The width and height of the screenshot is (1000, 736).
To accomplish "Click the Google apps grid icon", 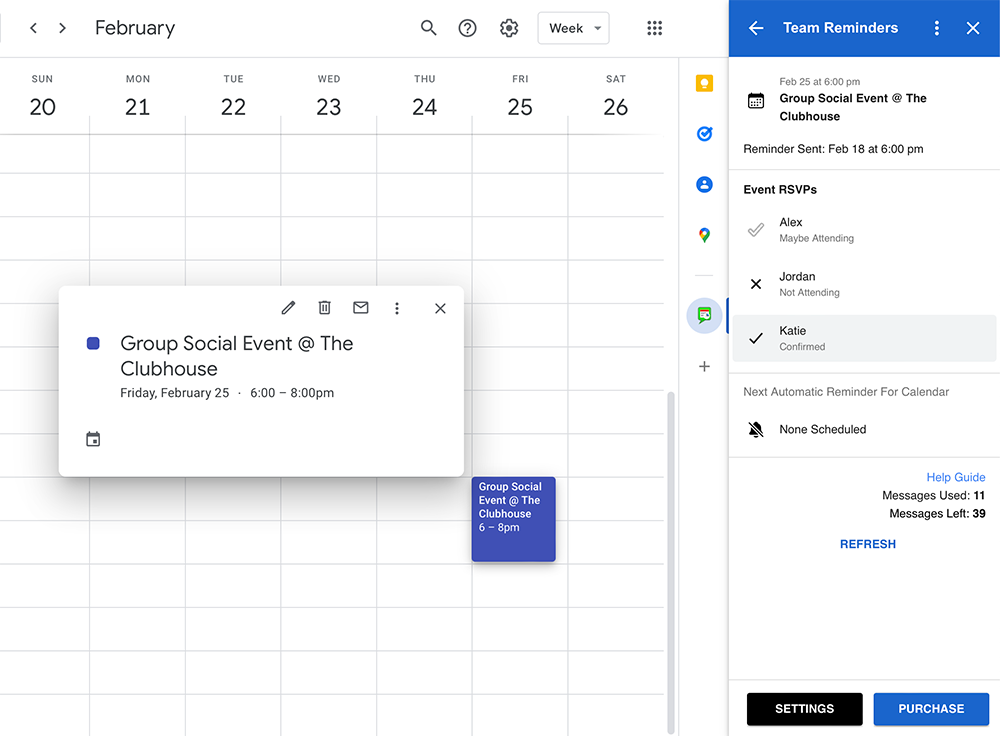I will point(654,28).
